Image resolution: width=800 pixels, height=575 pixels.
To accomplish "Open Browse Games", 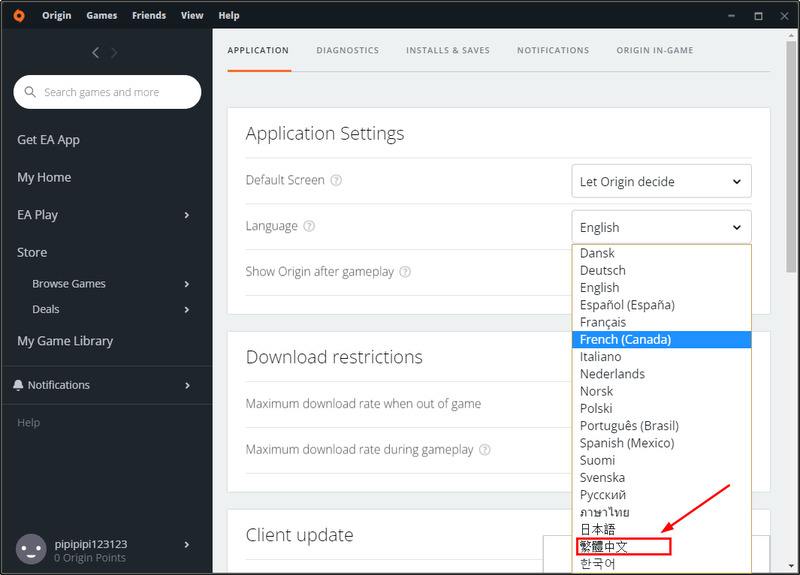I will click(69, 284).
